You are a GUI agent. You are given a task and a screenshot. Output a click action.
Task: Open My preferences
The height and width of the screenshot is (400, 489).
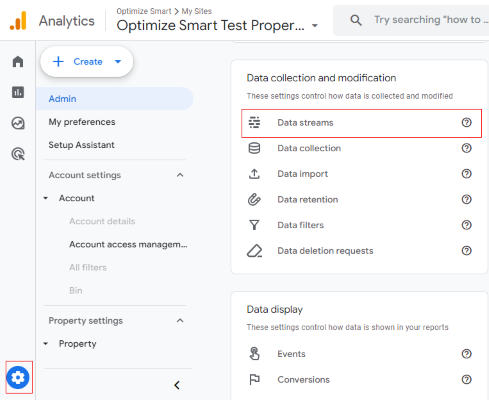pyautogui.click(x=82, y=122)
